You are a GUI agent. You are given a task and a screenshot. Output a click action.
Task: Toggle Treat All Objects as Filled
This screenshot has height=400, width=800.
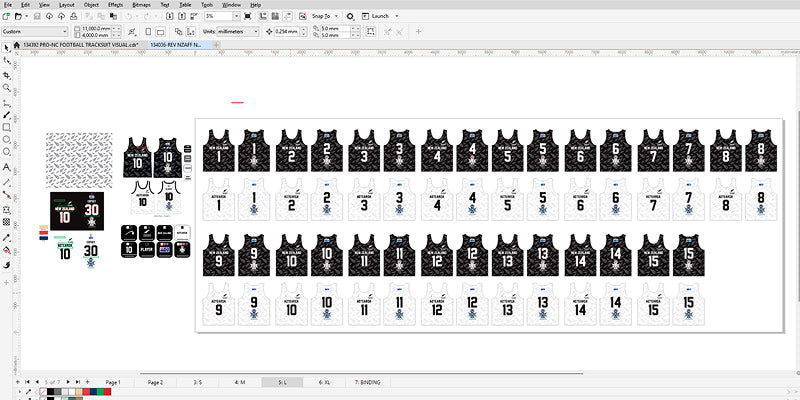point(370,32)
